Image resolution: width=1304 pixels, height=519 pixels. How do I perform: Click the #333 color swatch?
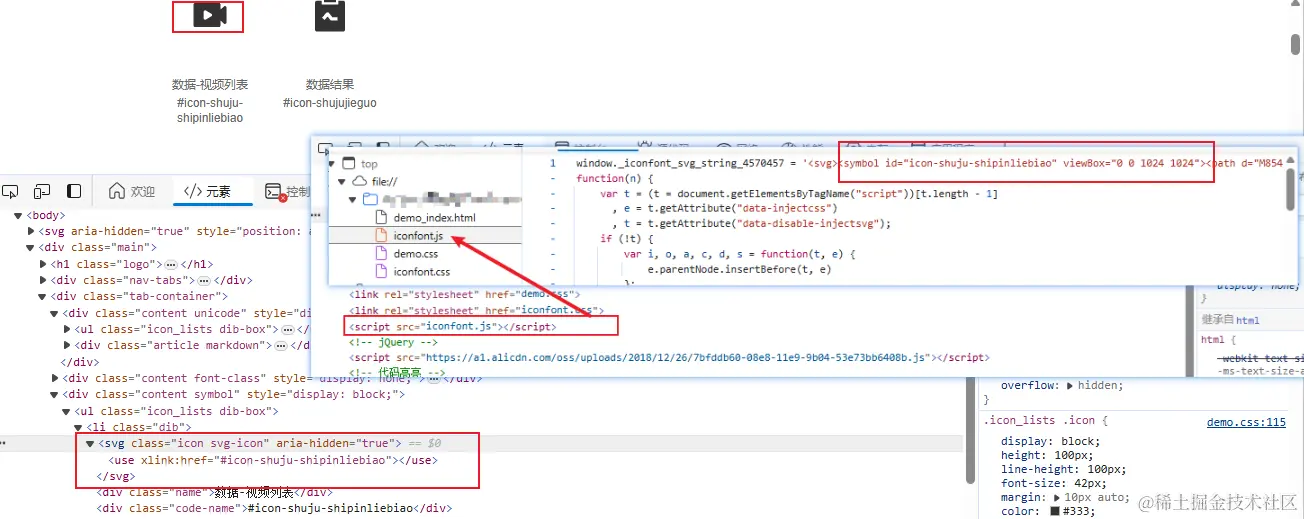(1055, 512)
